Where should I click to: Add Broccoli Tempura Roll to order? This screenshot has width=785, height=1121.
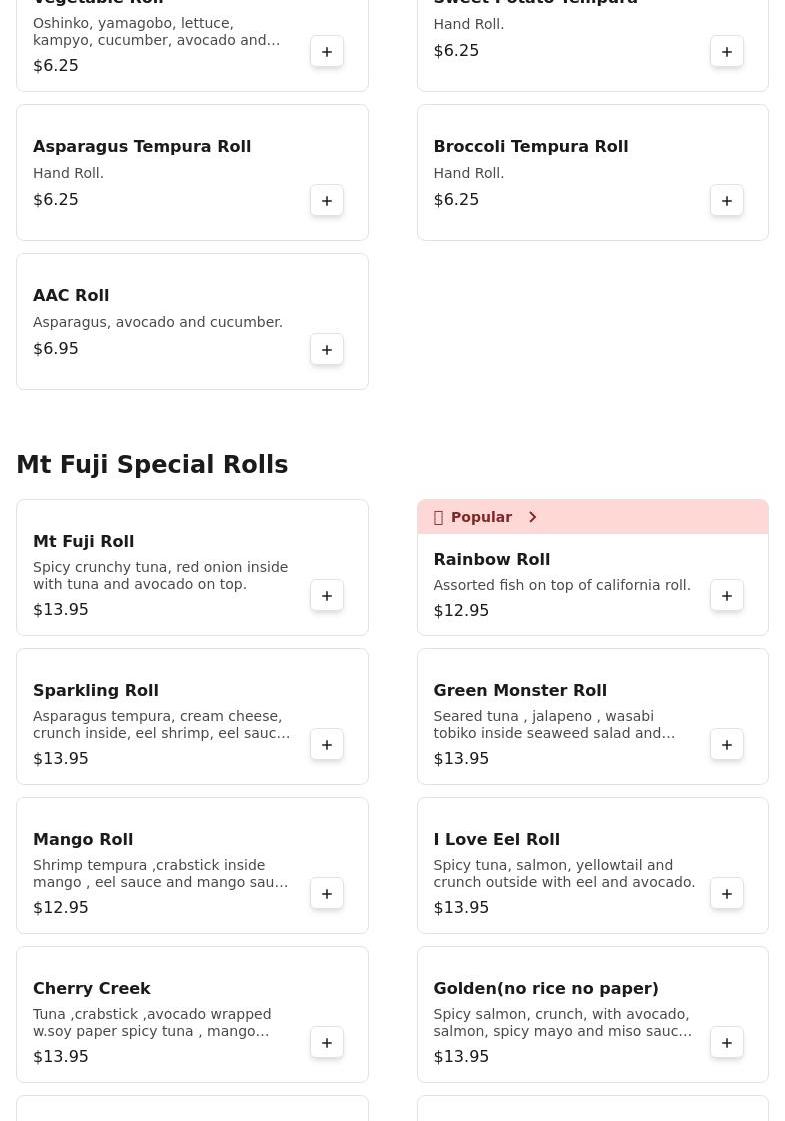pyautogui.click(x=727, y=201)
